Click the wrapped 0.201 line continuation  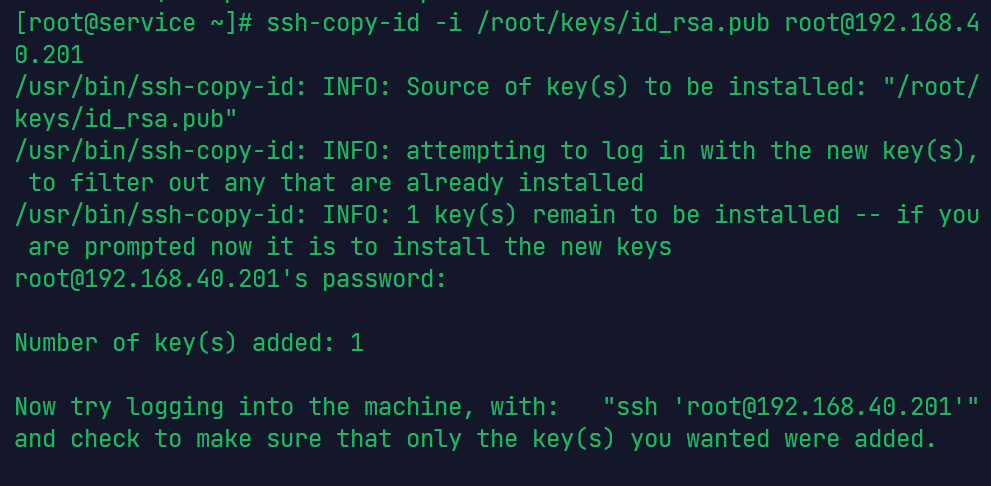click(49, 55)
